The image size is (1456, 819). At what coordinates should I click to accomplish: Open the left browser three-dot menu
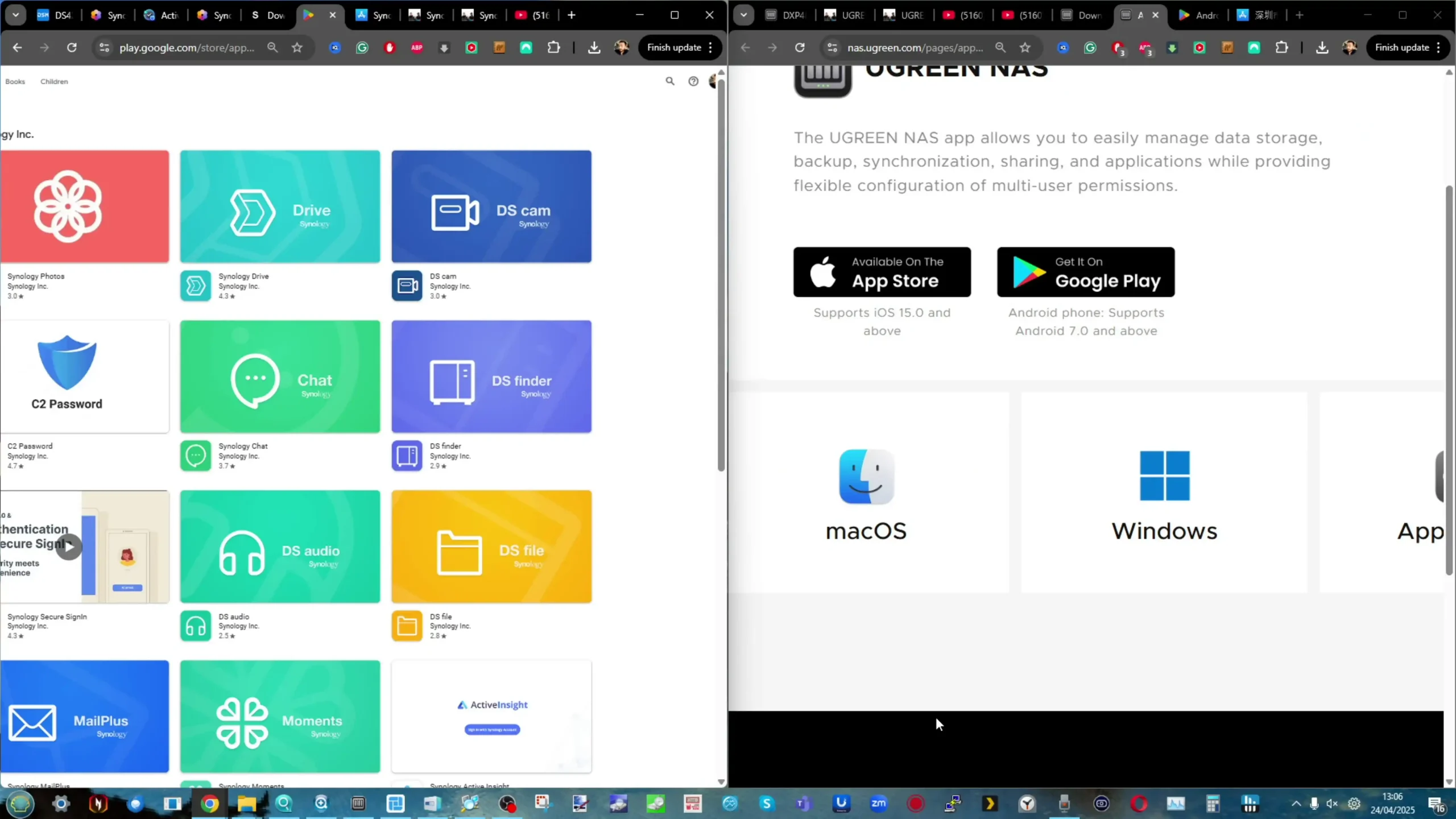(x=710, y=48)
